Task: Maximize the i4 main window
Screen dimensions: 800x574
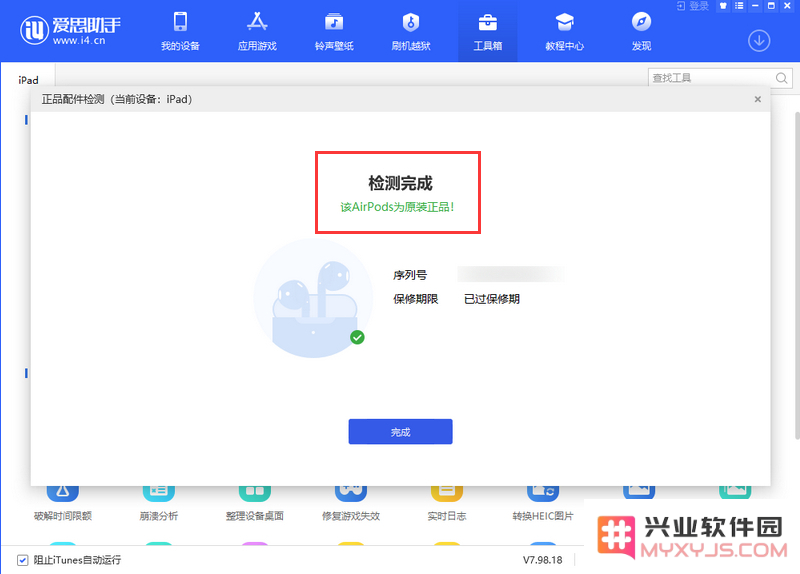Action: (x=771, y=6)
